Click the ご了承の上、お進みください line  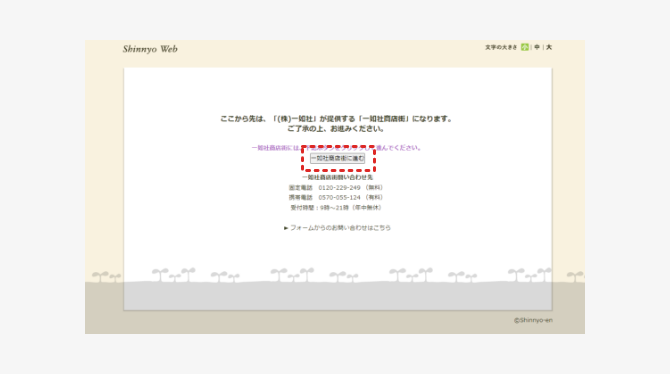(336, 129)
